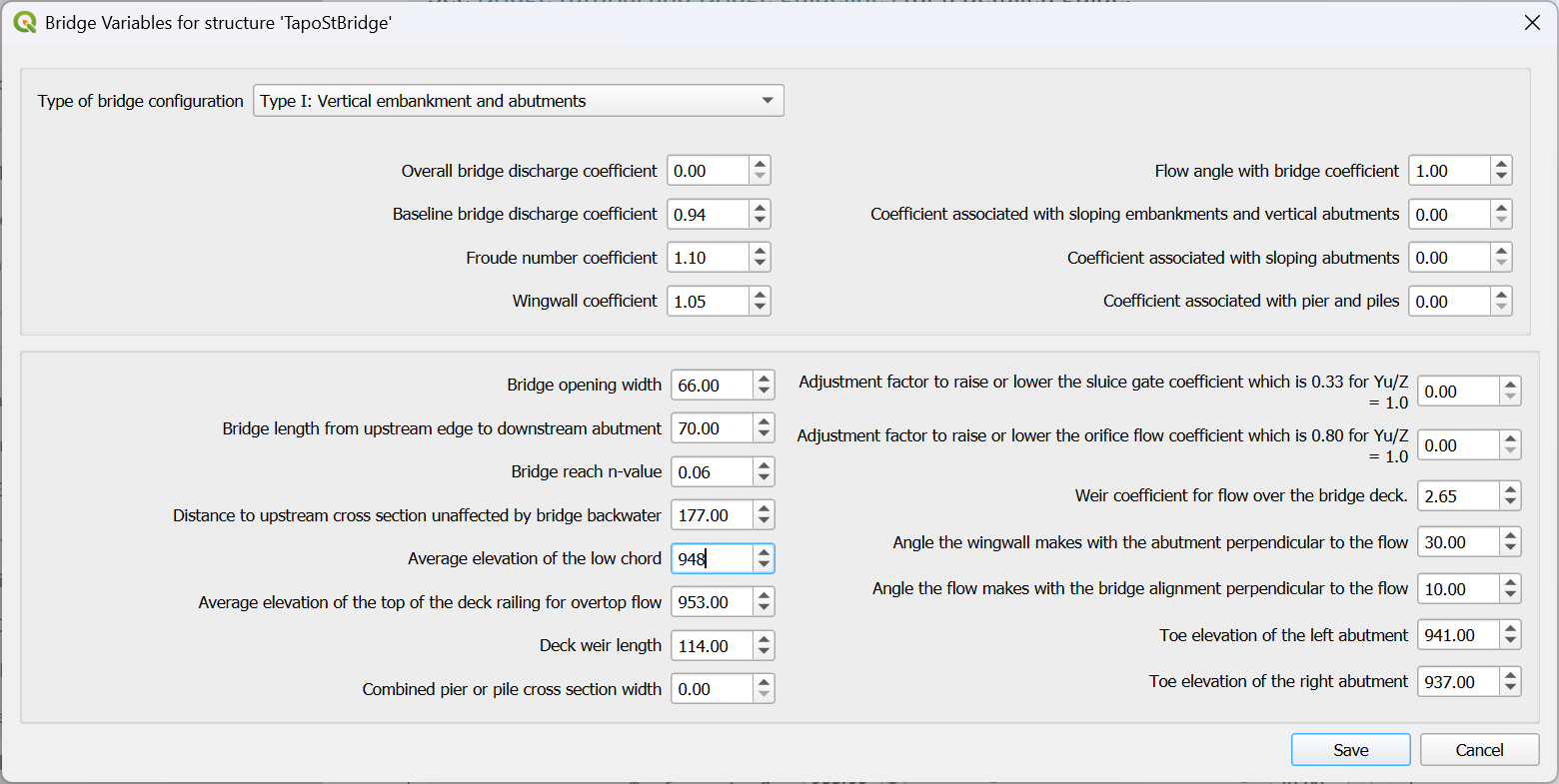Decrease the Bridge reach n-value spinner
This screenshot has width=1559, height=784.
click(765, 478)
